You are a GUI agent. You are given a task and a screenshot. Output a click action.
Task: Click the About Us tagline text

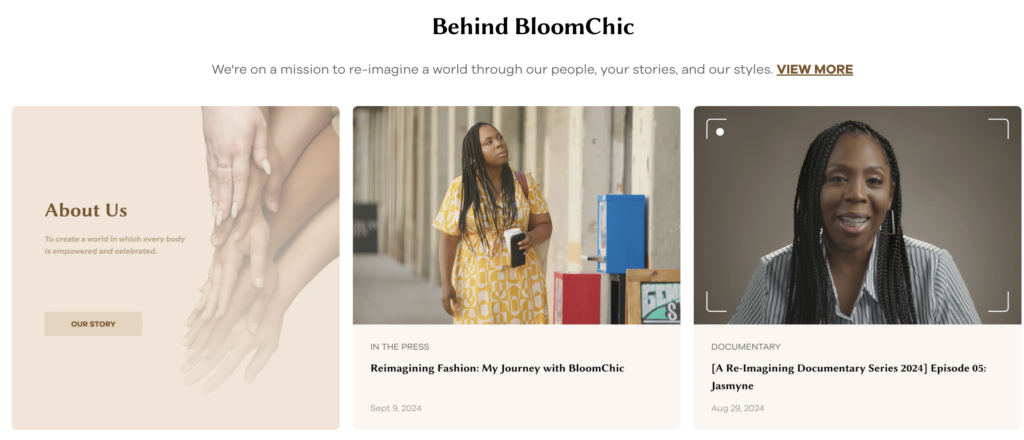coord(115,245)
